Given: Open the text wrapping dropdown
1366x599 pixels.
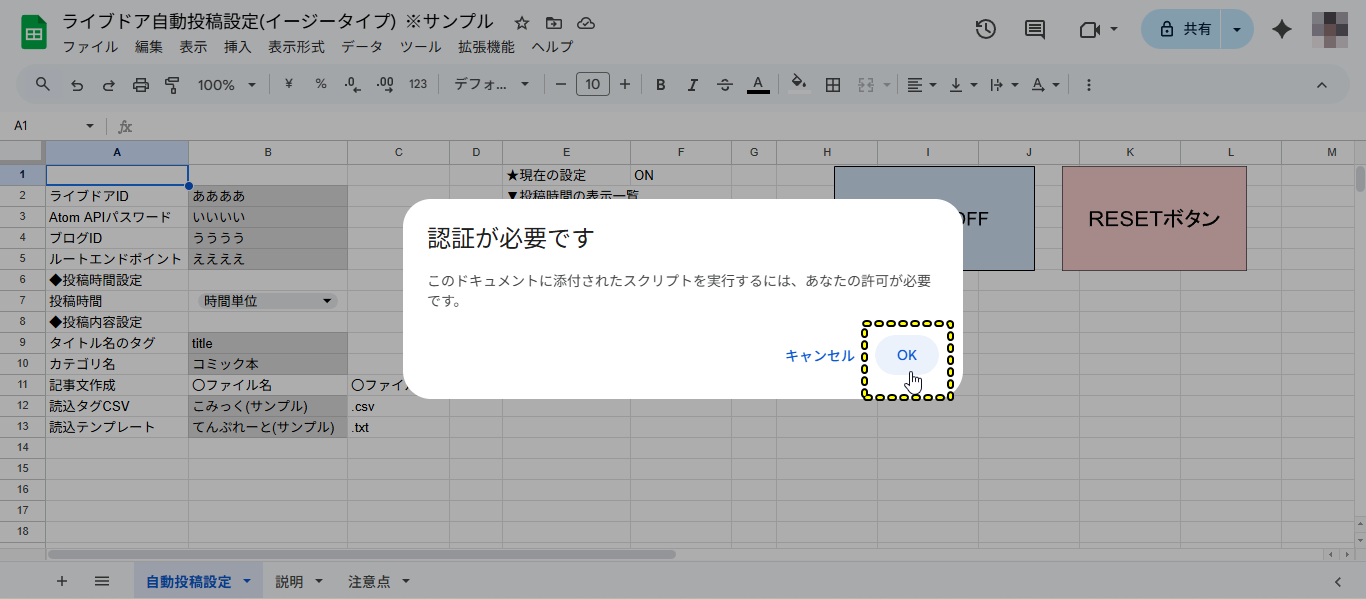Looking at the screenshot, I should (1003, 85).
